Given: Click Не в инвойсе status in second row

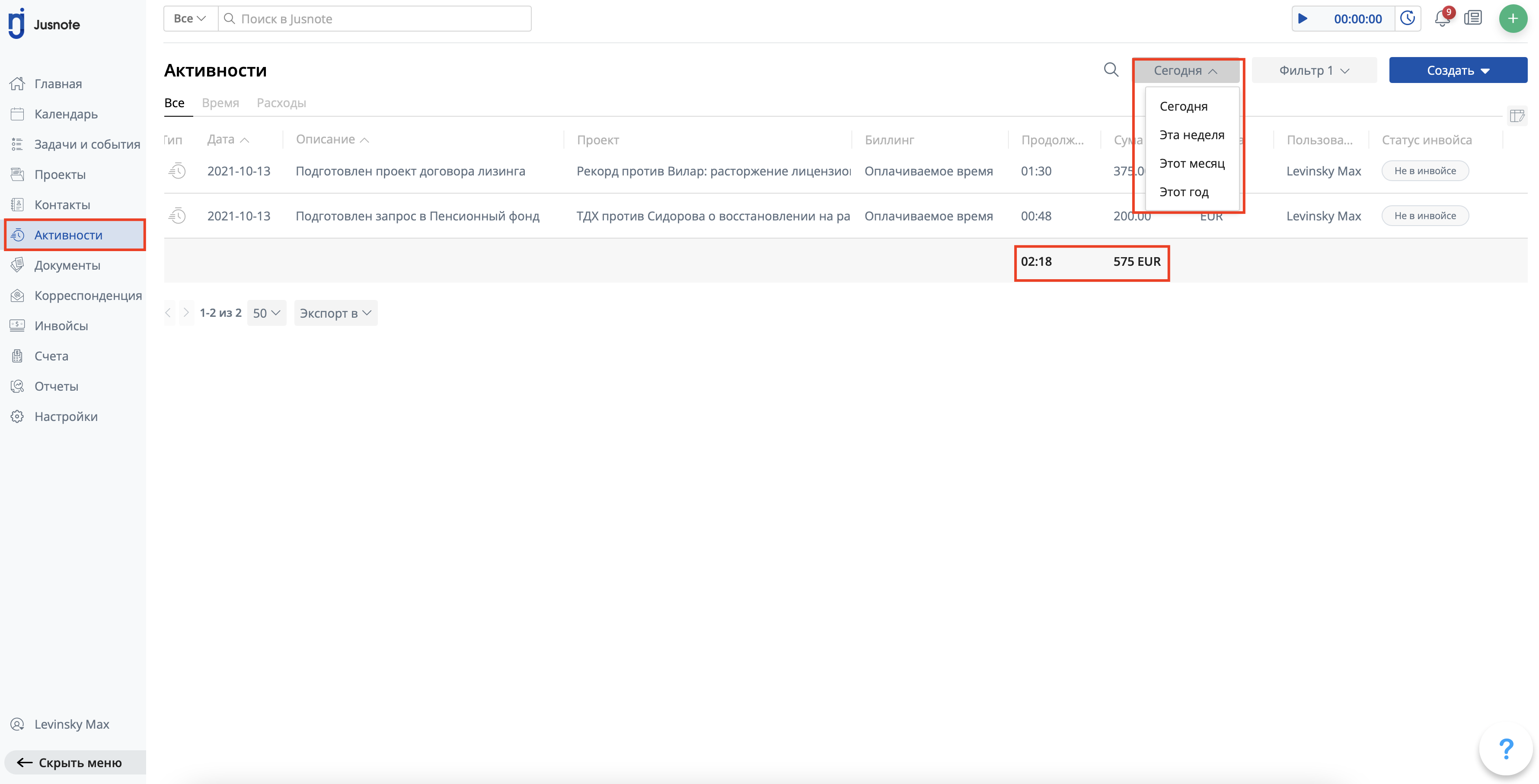Looking at the screenshot, I should tap(1425, 216).
